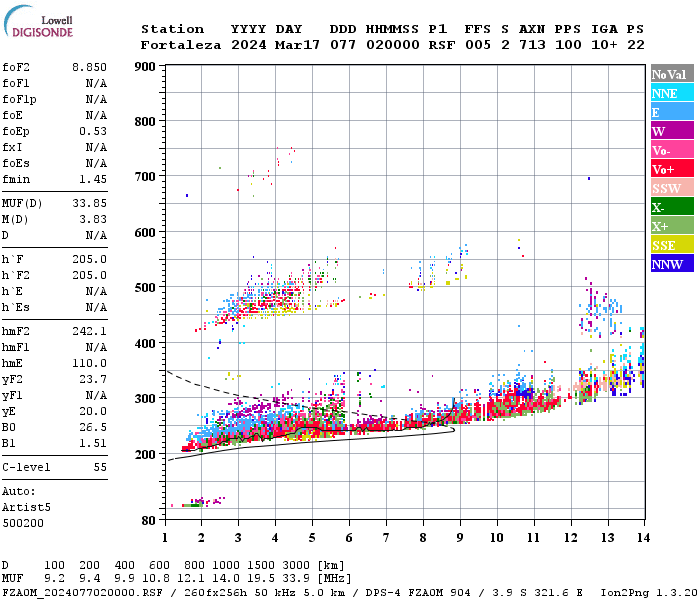700x600 pixels.
Task: Click the Lowell Digisonde logo
Action: (x=38, y=22)
